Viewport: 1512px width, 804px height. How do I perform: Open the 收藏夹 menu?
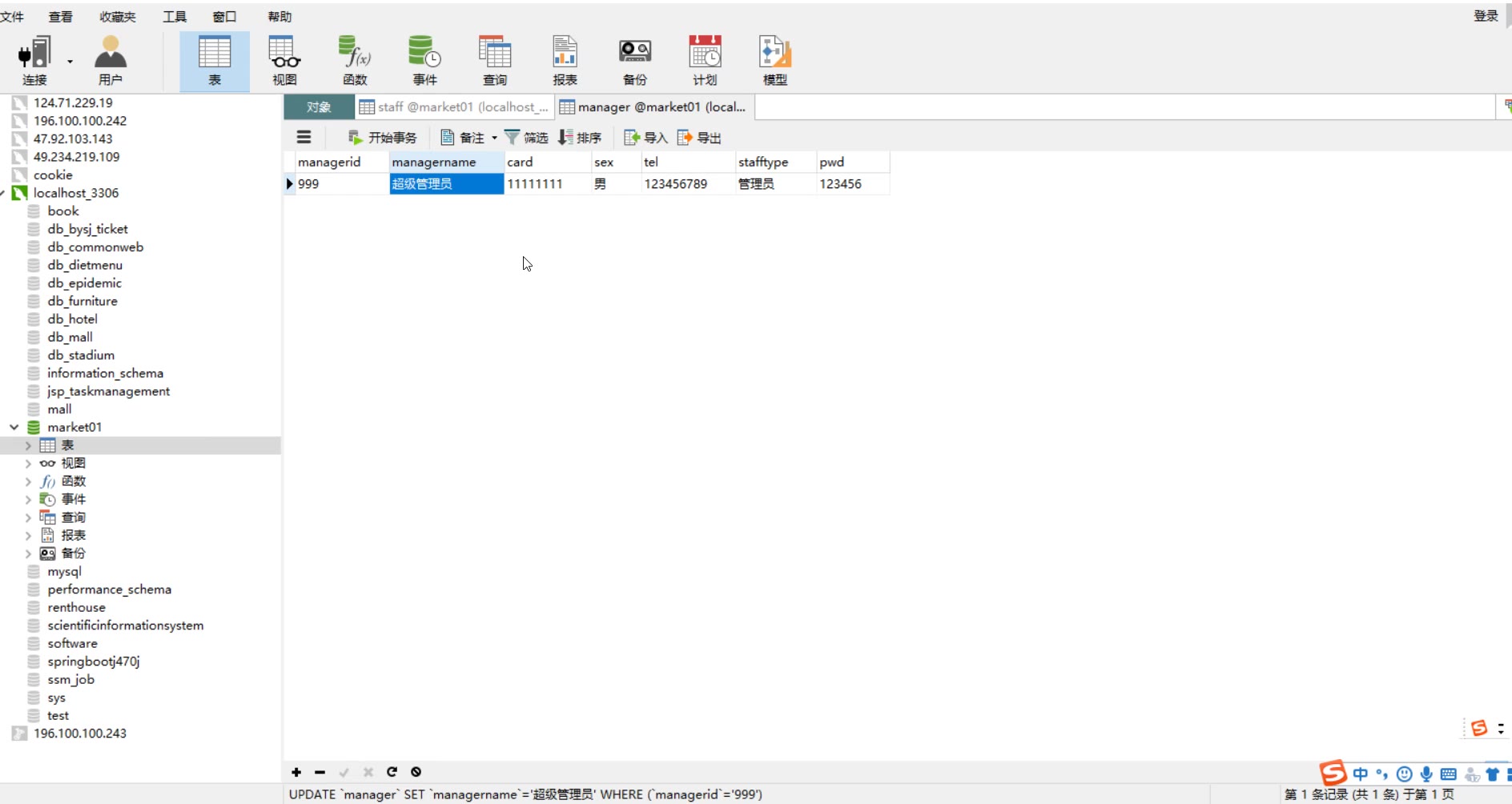coord(118,16)
